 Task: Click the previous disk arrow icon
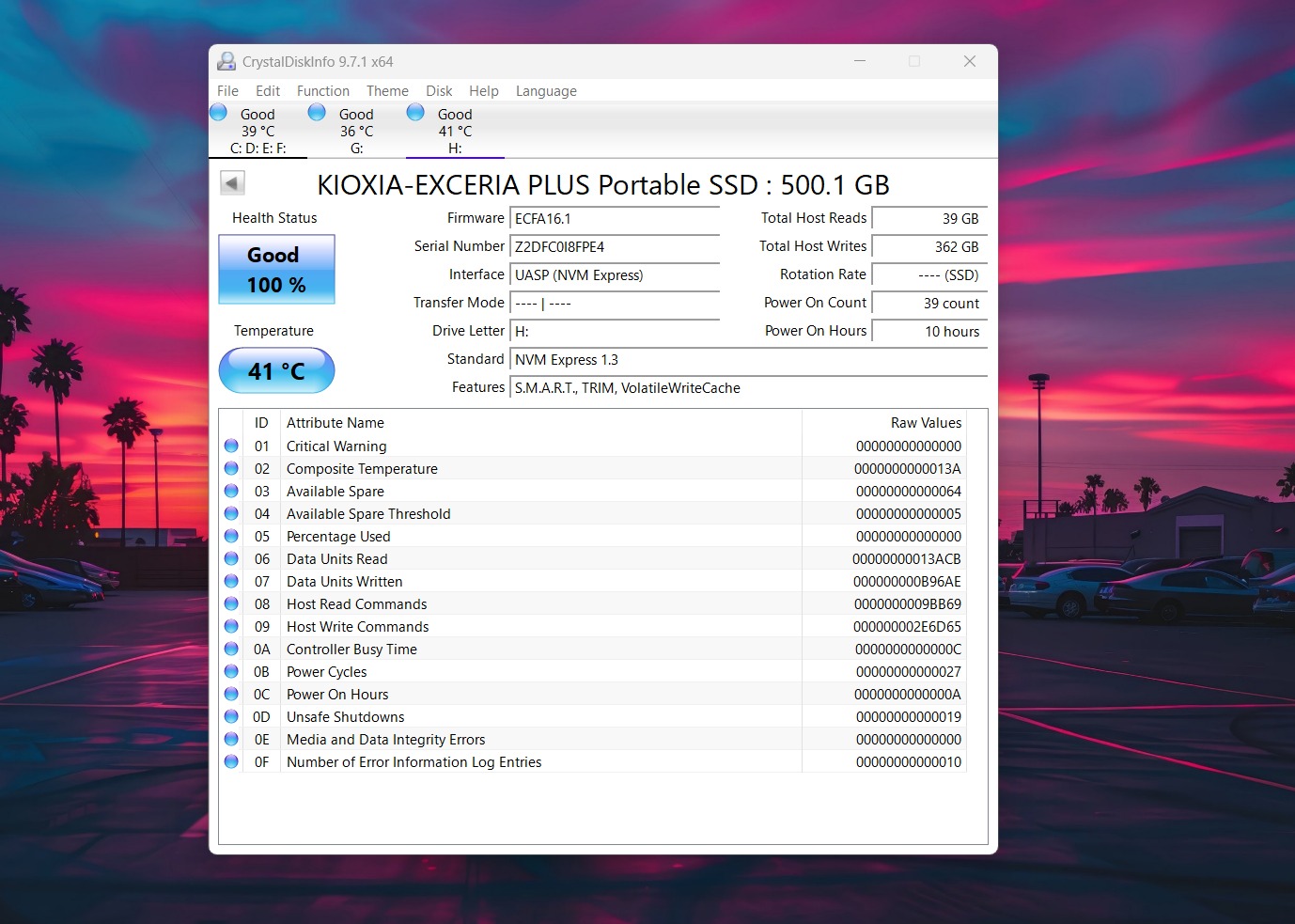click(x=232, y=182)
